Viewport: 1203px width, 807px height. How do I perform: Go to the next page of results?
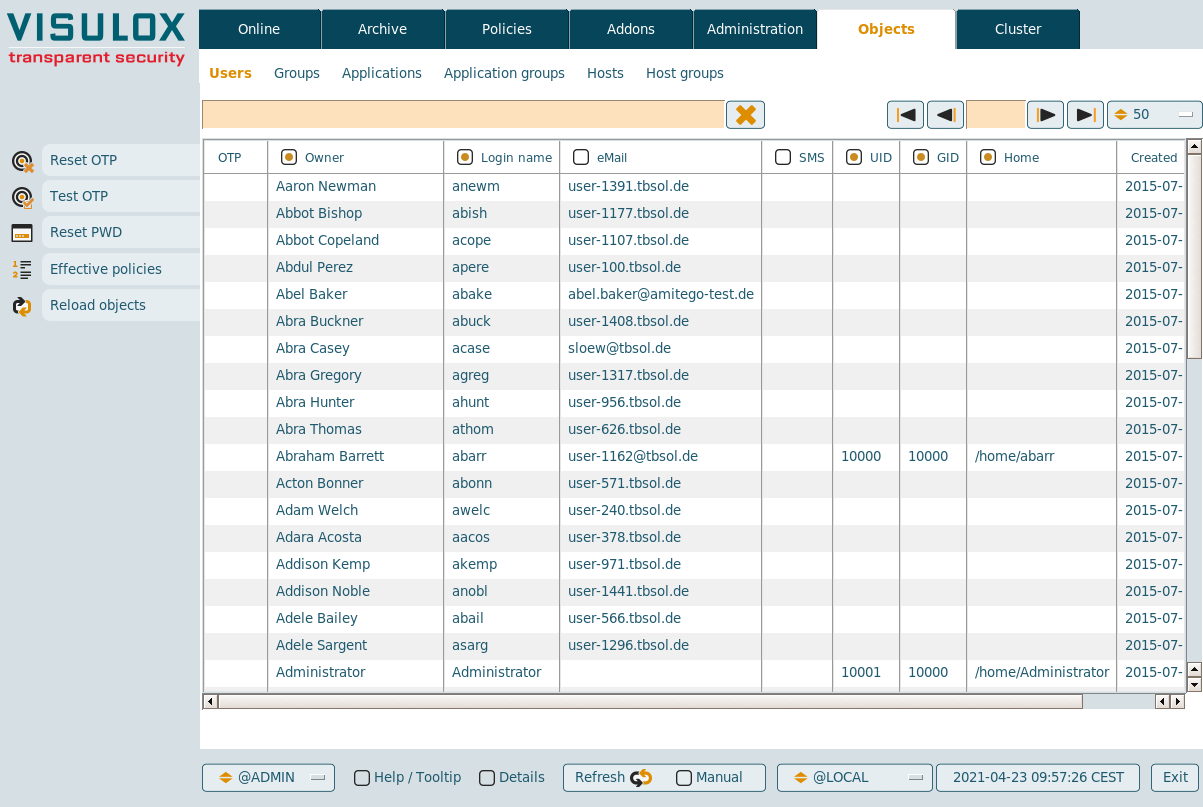click(x=1045, y=115)
